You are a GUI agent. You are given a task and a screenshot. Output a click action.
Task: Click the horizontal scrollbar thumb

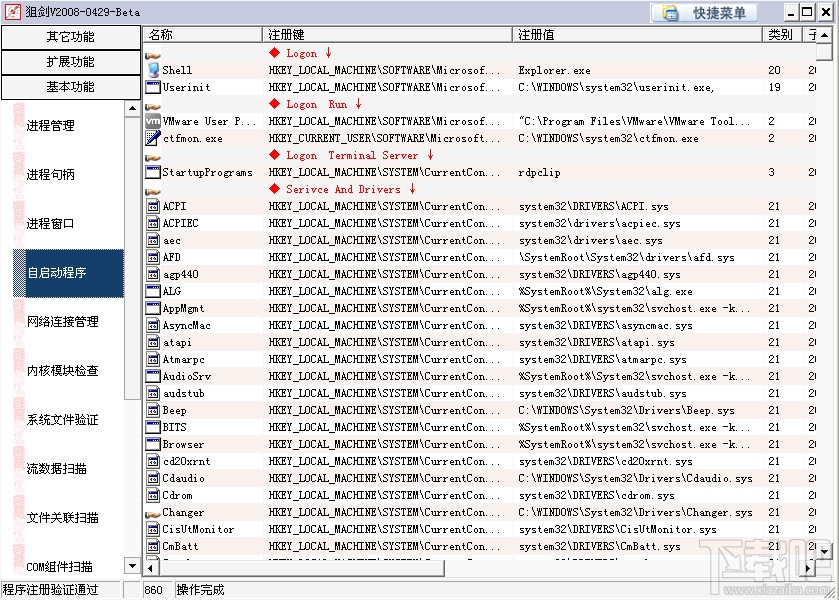coord(301,568)
